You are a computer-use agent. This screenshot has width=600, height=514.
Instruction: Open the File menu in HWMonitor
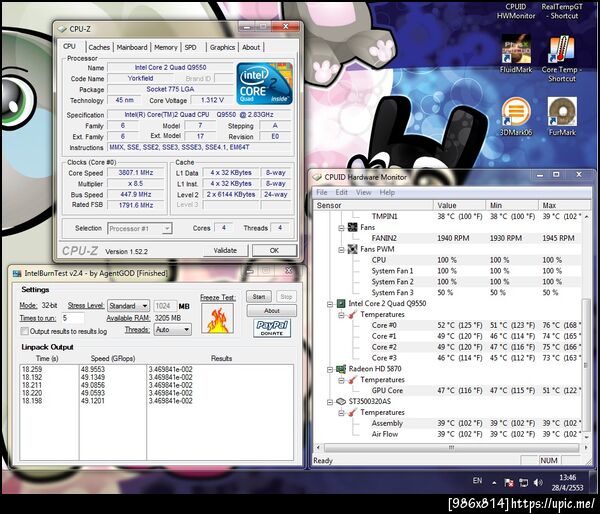point(322,193)
